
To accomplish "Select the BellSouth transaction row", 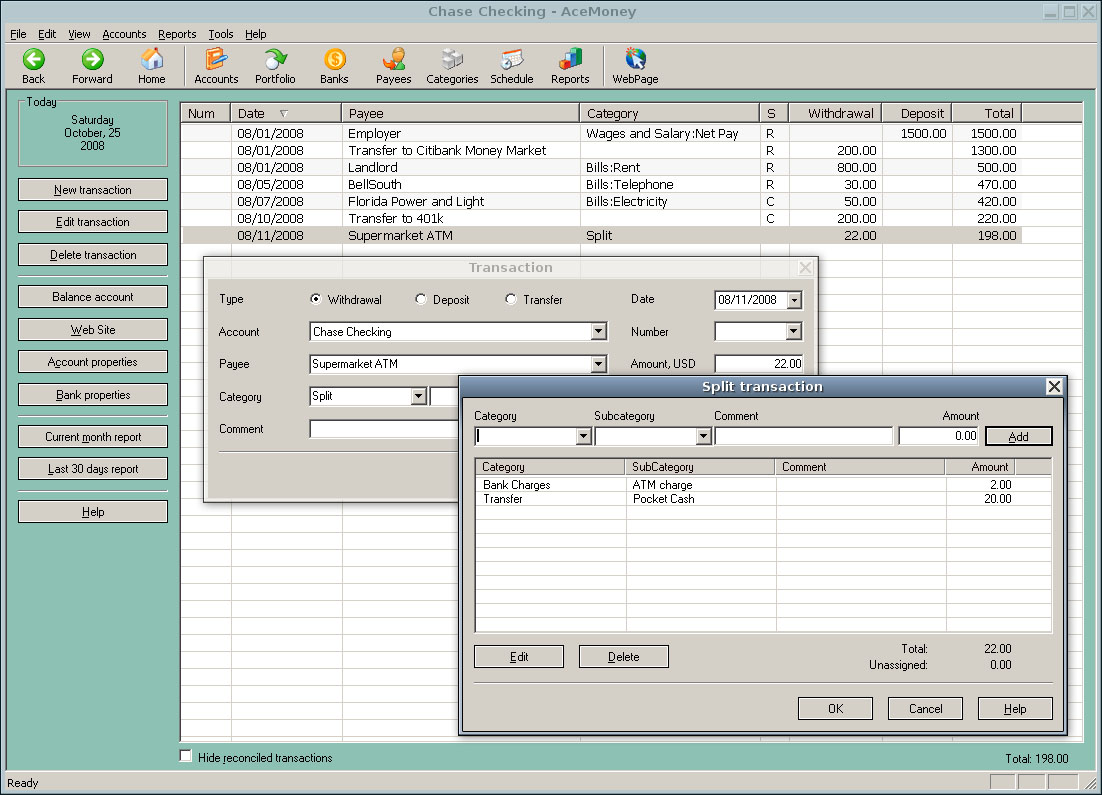I will point(601,184).
